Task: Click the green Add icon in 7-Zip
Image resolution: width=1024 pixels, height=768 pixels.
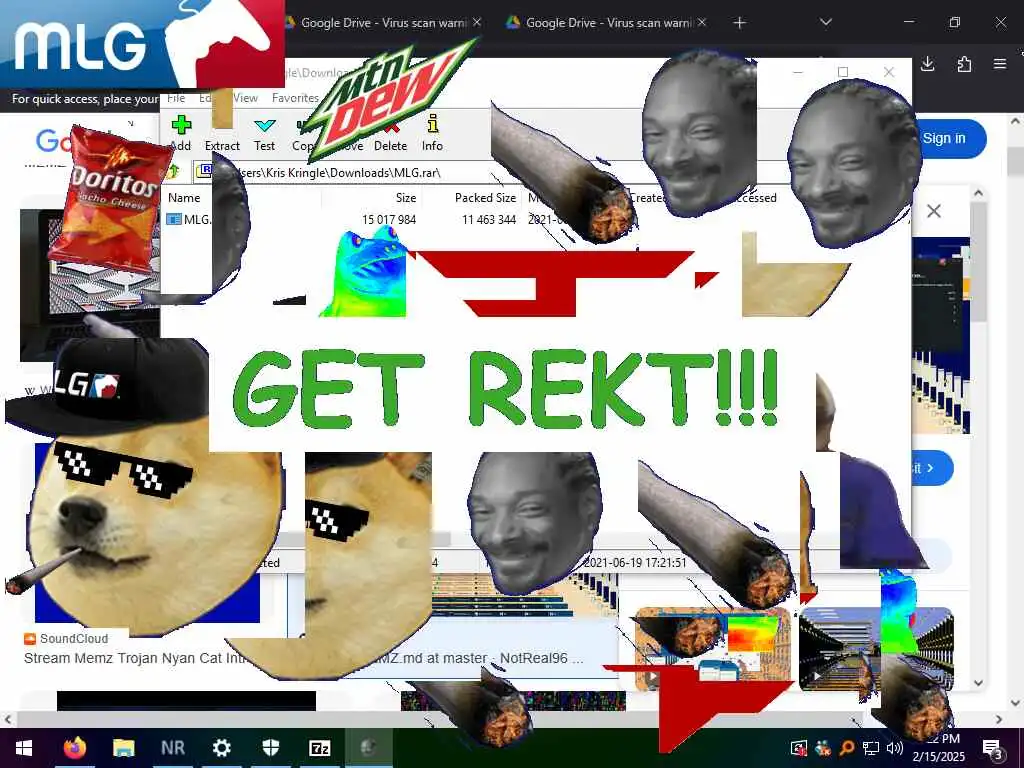Action: [181, 125]
